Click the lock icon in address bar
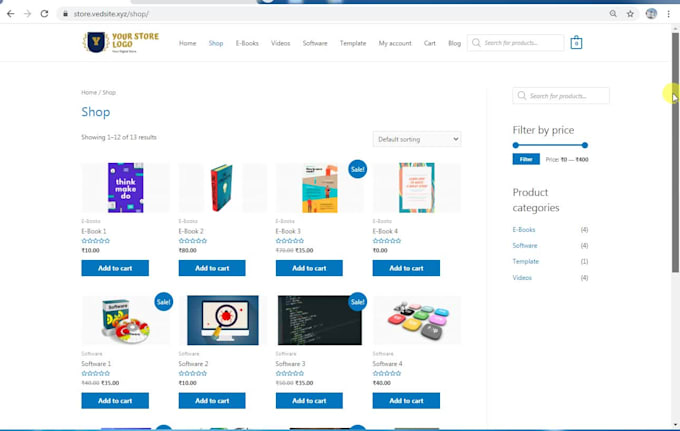The image size is (680, 431). pyautogui.click(x=65, y=14)
